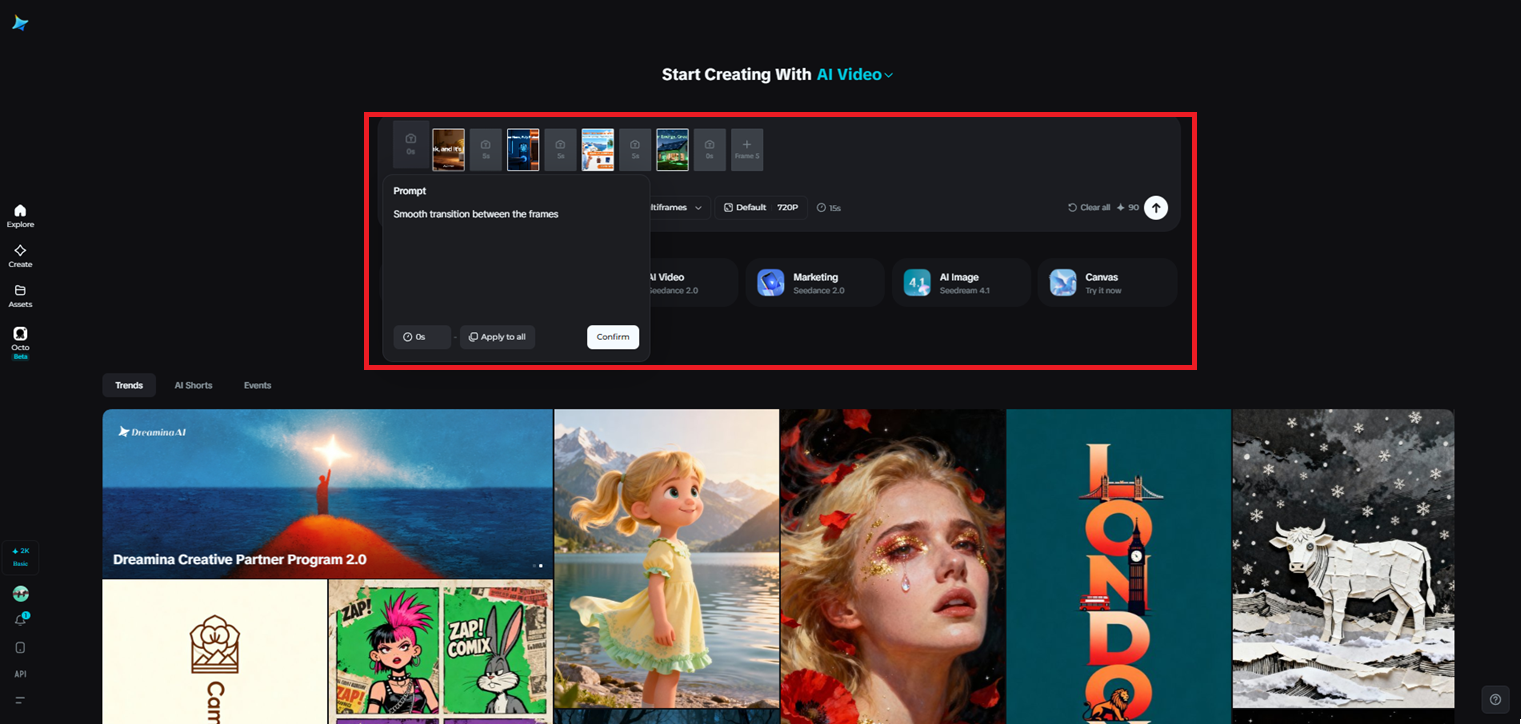Select the second frame thumbnail with the blue door lock
This screenshot has height=724, width=1521.
click(x=523, y=150)
